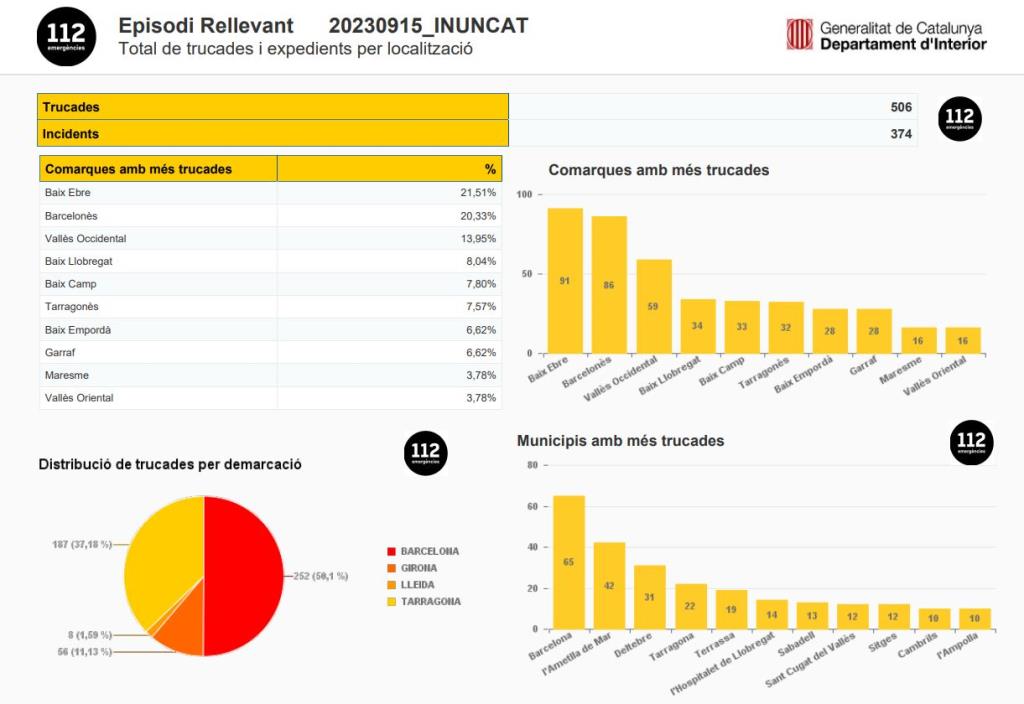This screenshot has width=1024, height=704.
Task: Click the Baix Ebre bar showing 91
Action: click(x=565, y=281)
